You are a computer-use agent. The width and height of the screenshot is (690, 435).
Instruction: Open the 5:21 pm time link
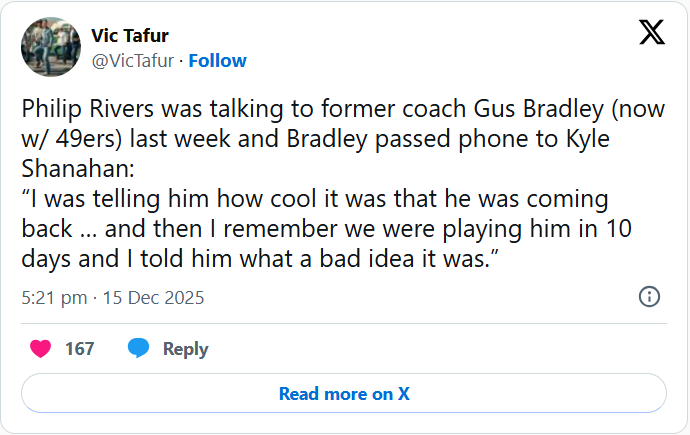[53, 298]
